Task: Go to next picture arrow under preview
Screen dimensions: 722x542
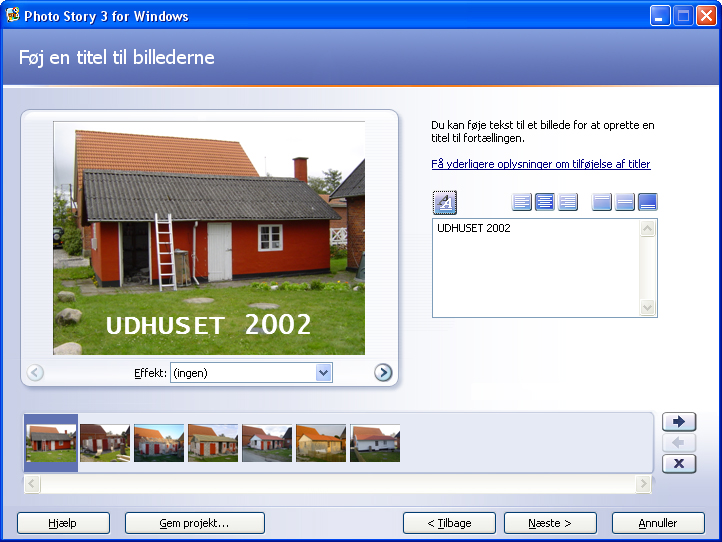Action: pyautogui.click(x=383, y=373)
